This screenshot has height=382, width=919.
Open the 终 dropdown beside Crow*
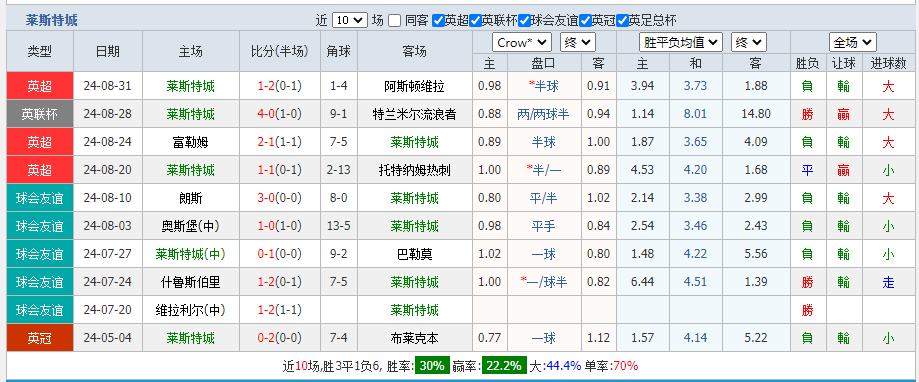(x=578, y=43)
